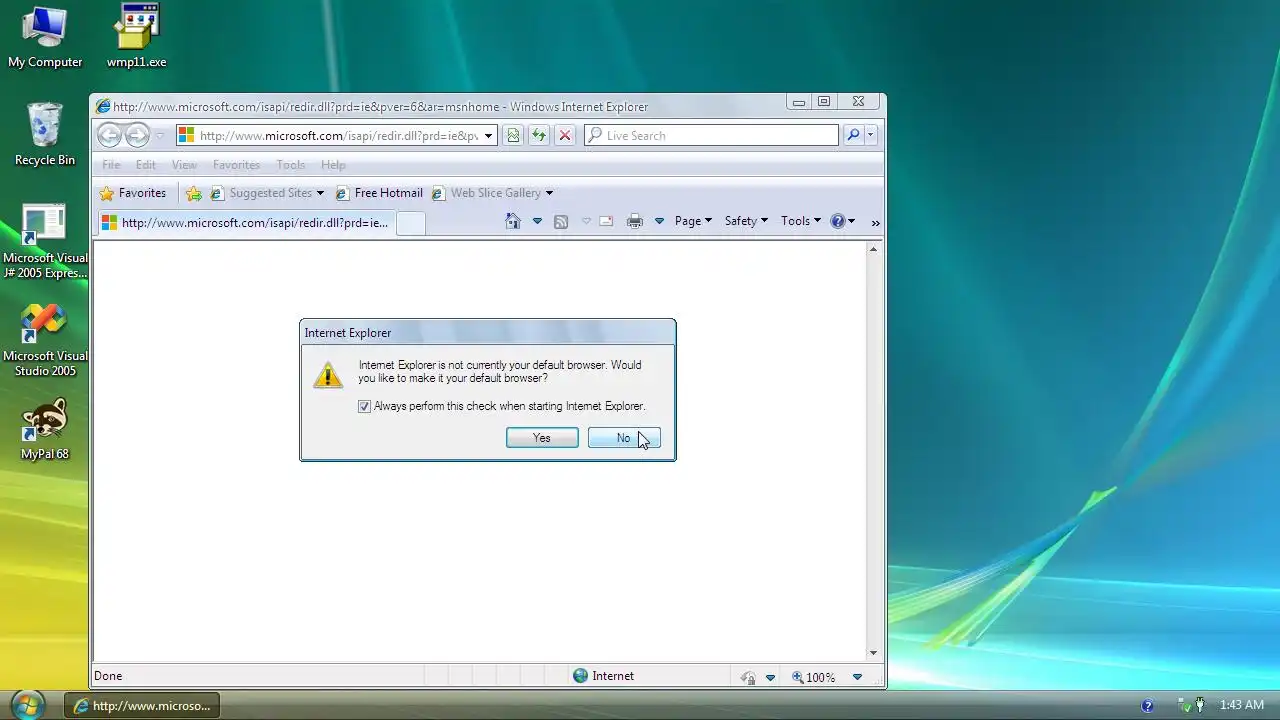Toggle Compatibility View icon
The height and width of the screenshot is (720, 1280).
pyautogui.click(x=513, y=136)
